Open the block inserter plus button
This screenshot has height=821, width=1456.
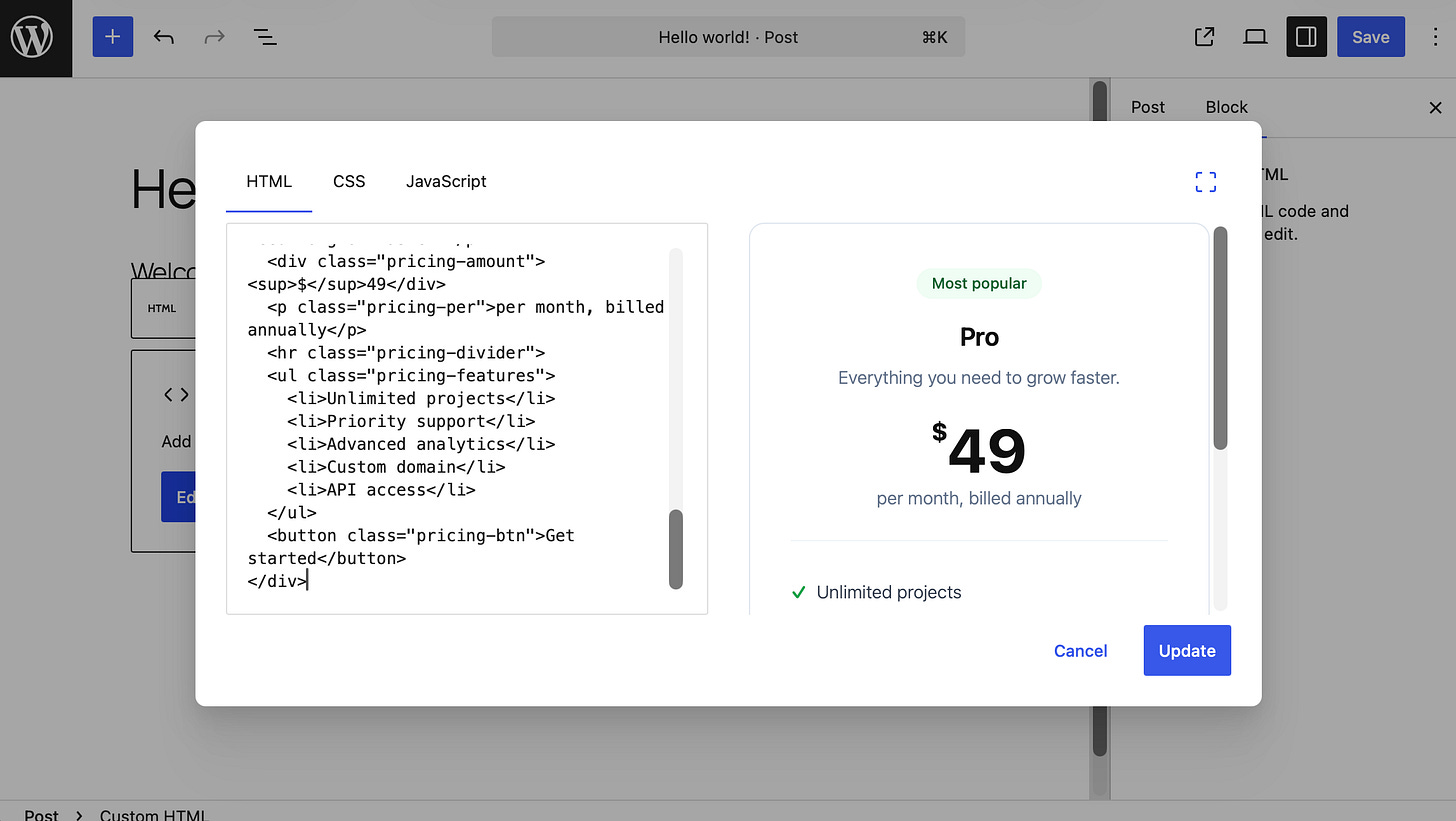tap(113, 37)
